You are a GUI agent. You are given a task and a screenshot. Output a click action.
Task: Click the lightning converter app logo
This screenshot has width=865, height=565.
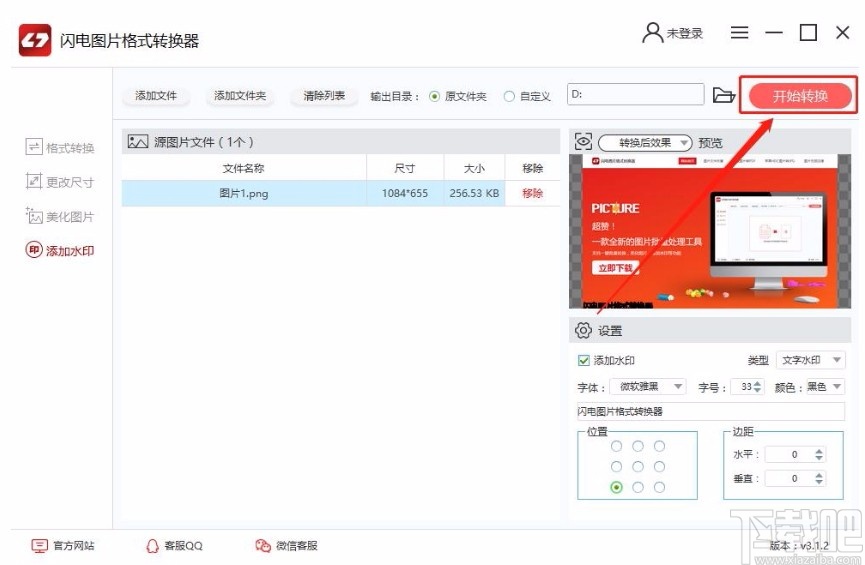click(x=35, y=40)
